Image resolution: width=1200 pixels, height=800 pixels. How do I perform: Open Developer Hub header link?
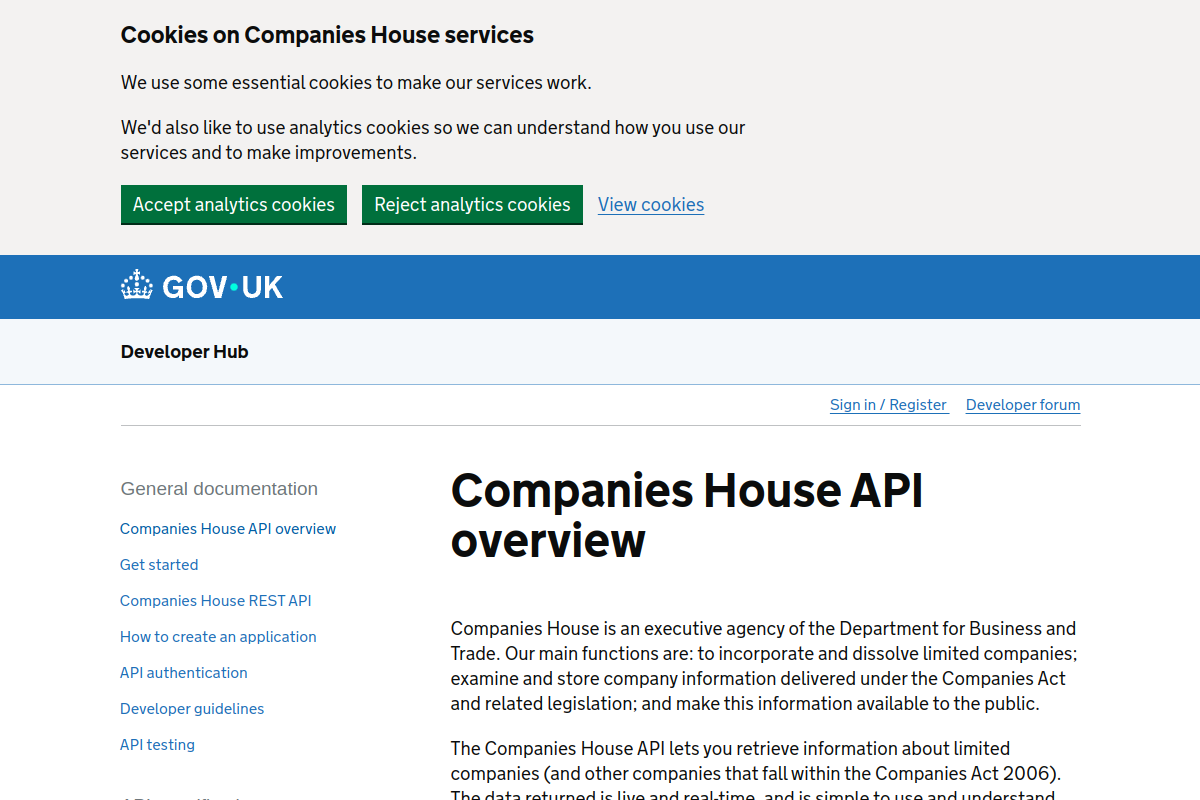184,352
